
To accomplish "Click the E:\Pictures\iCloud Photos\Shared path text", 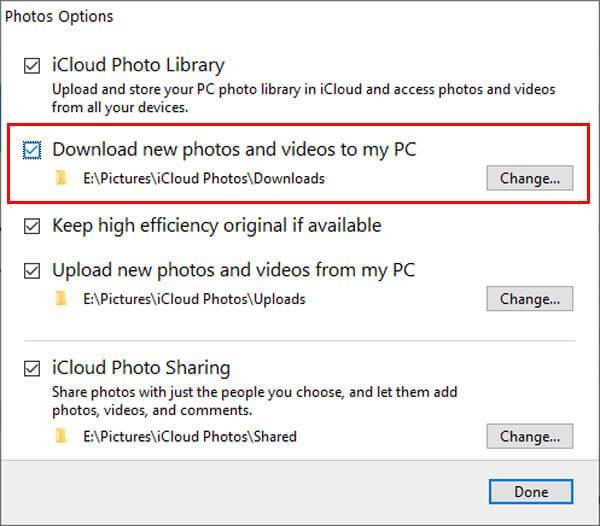I will pyautogui.click(x=190, y=436).
